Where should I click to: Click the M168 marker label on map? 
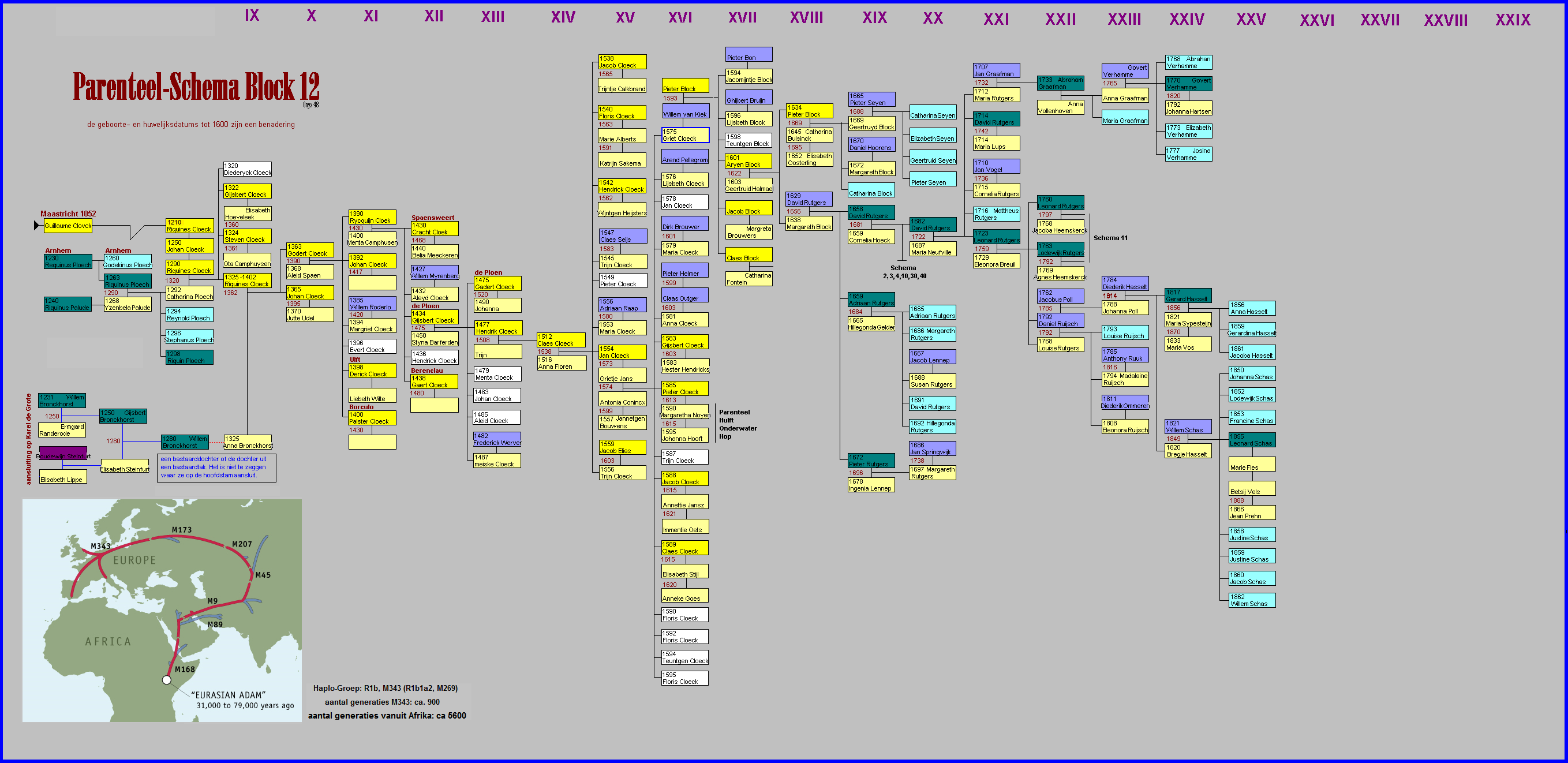[185, 670]
